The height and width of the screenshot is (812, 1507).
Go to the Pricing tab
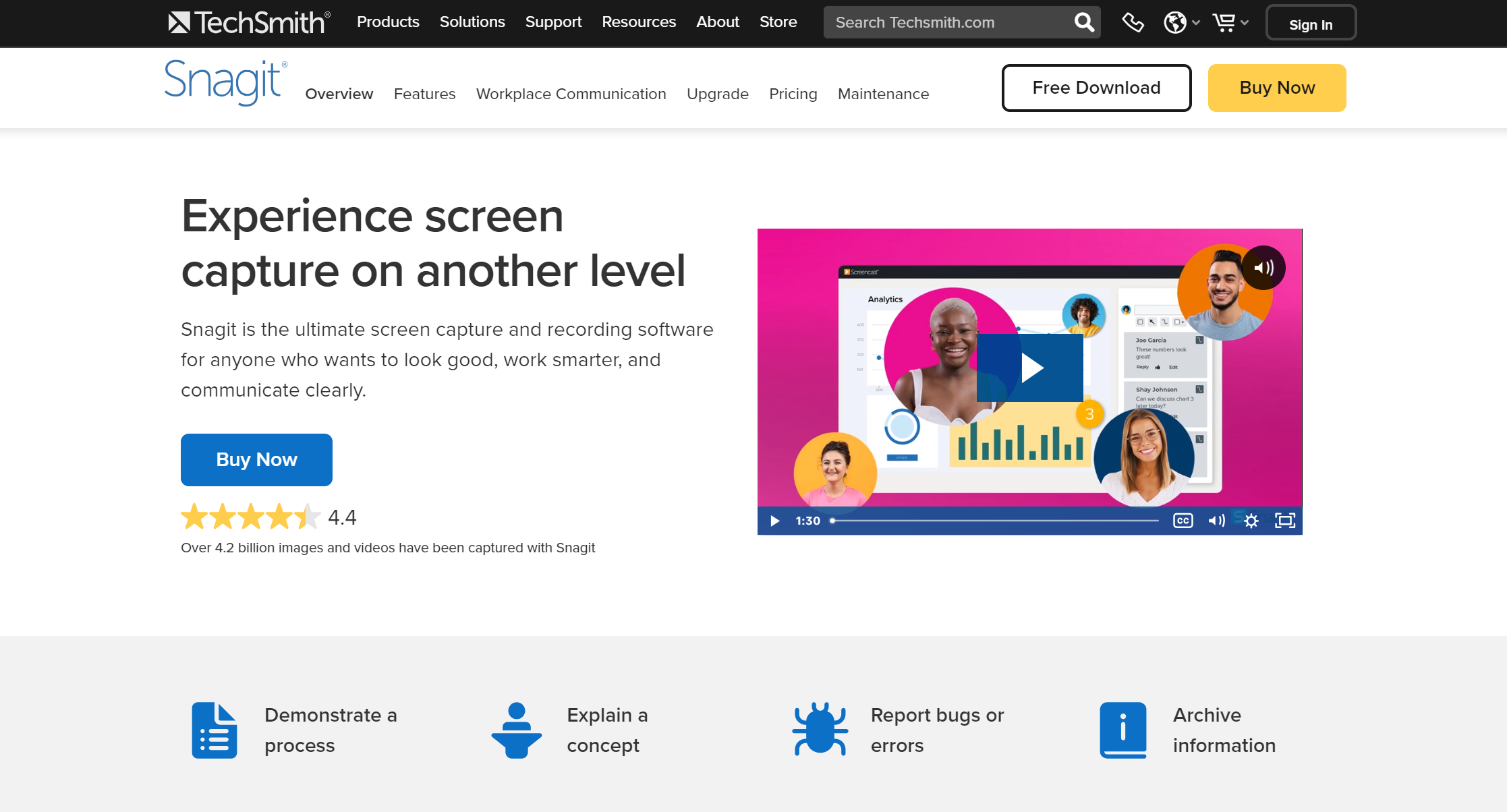point(793,94)
